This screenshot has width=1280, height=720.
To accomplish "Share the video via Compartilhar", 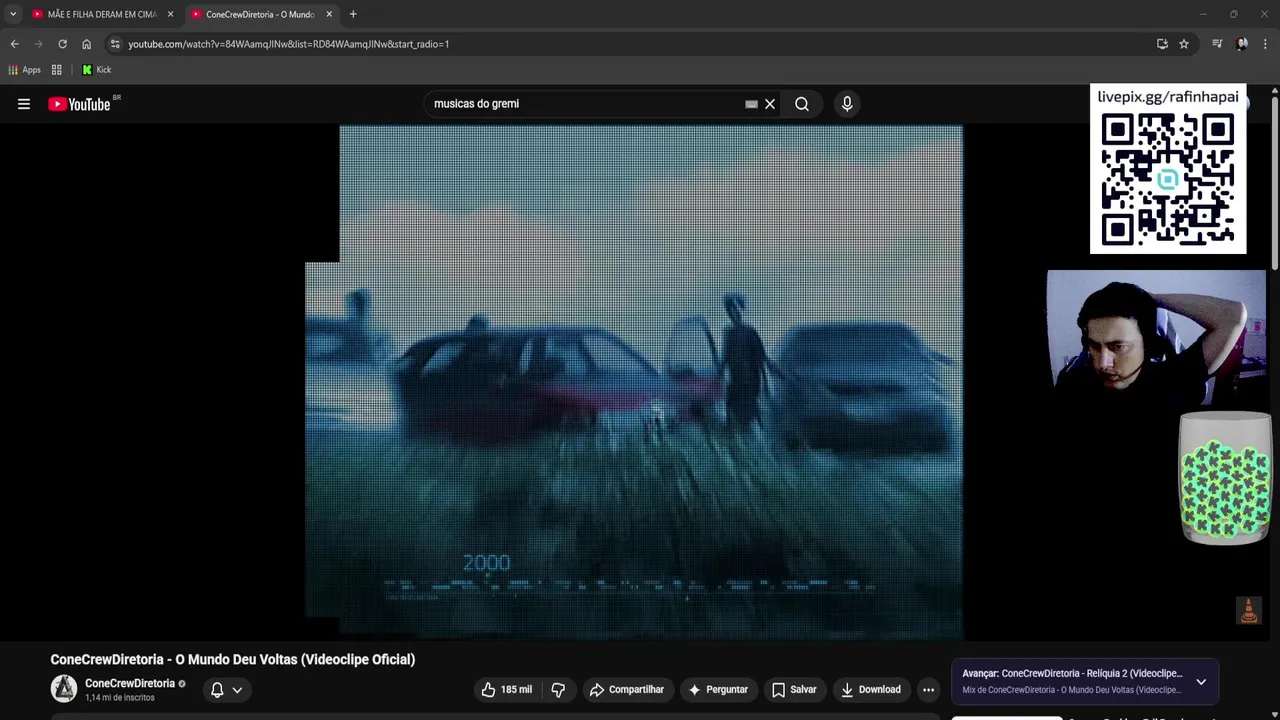I will (x=627, y=689).
